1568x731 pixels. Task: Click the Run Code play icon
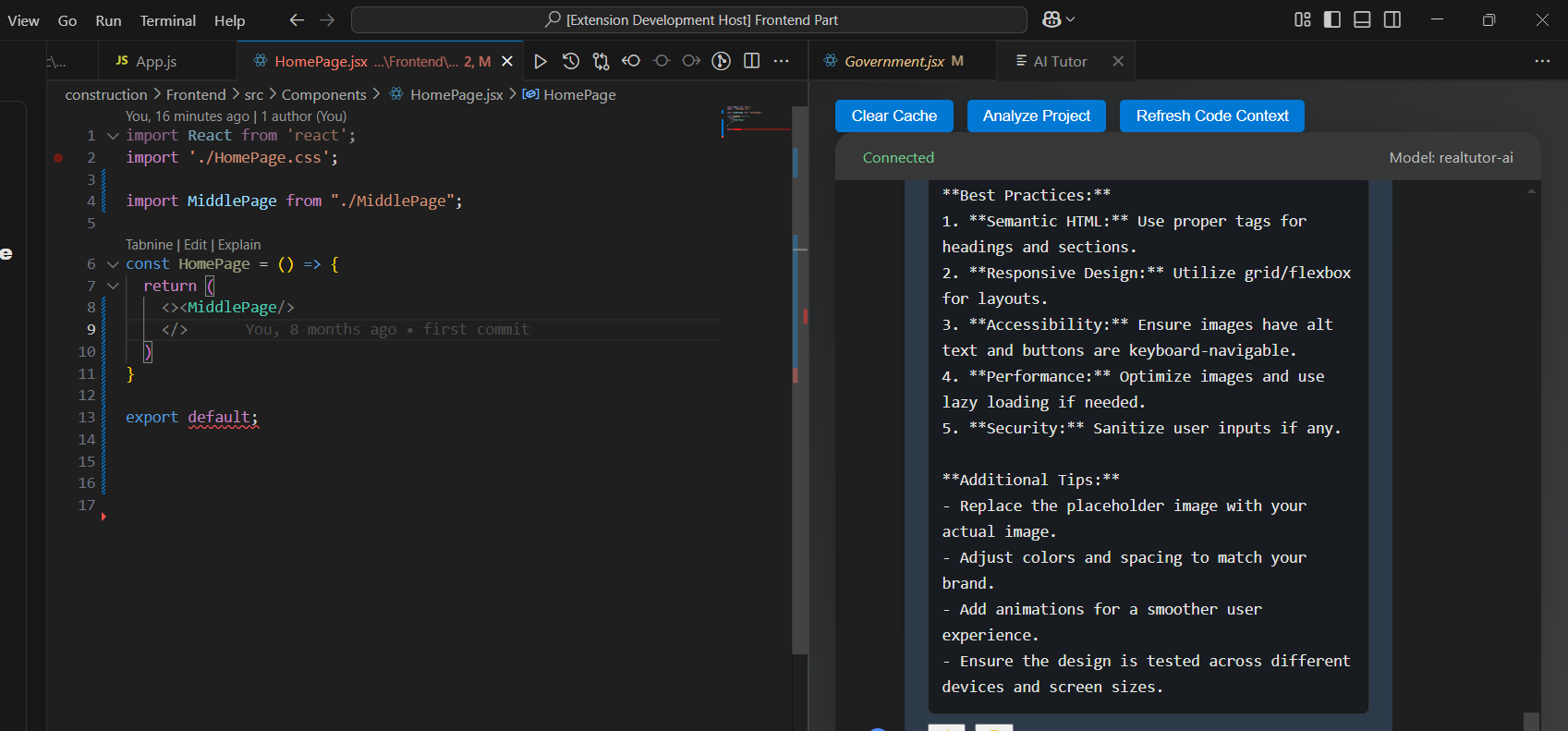tap(541, 61)
